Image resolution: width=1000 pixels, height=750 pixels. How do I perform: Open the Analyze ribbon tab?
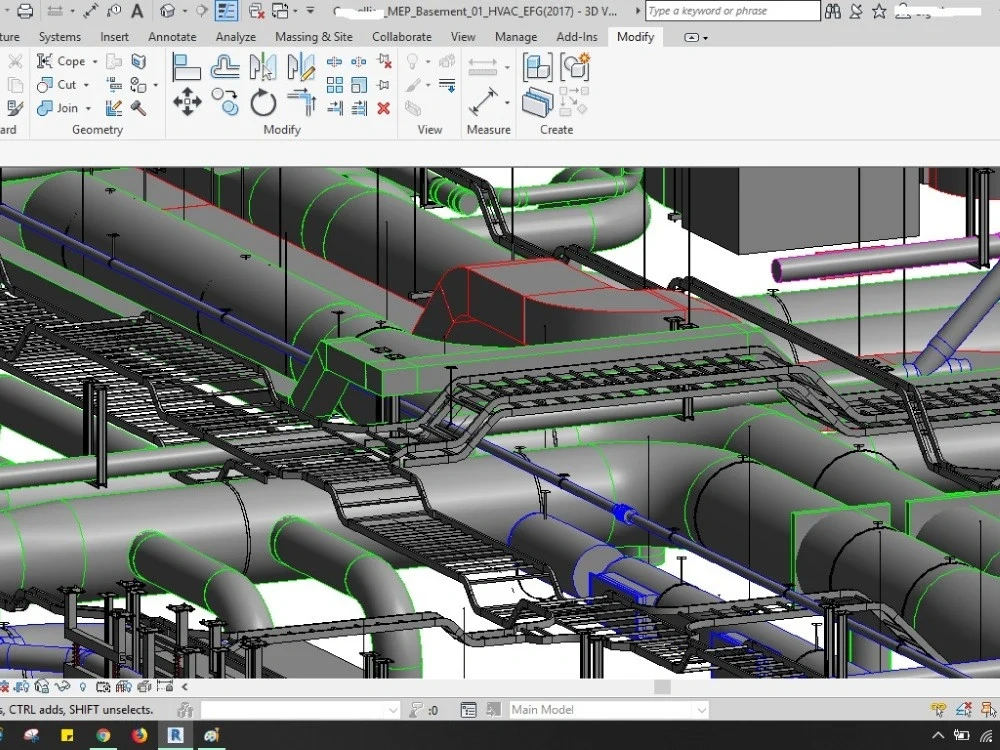235,37
